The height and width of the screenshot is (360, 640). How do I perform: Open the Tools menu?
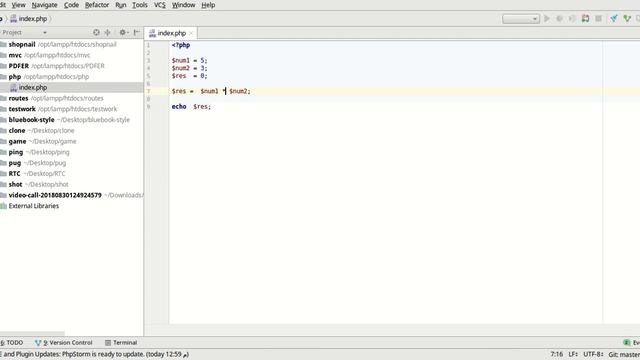pyautogui.click(x=140, y=5)
